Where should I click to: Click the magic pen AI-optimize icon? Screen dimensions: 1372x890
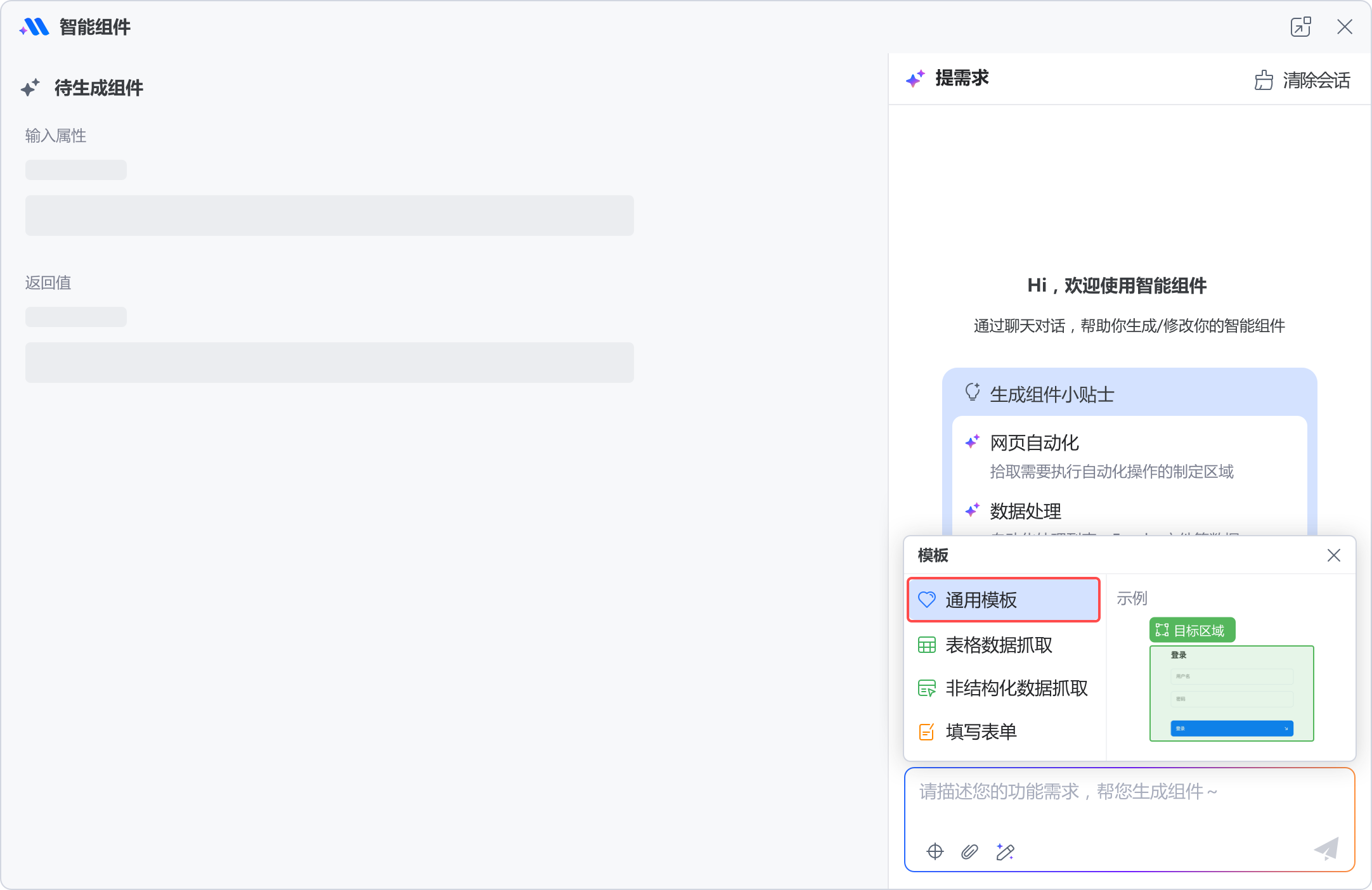(x=1004, y=852)
